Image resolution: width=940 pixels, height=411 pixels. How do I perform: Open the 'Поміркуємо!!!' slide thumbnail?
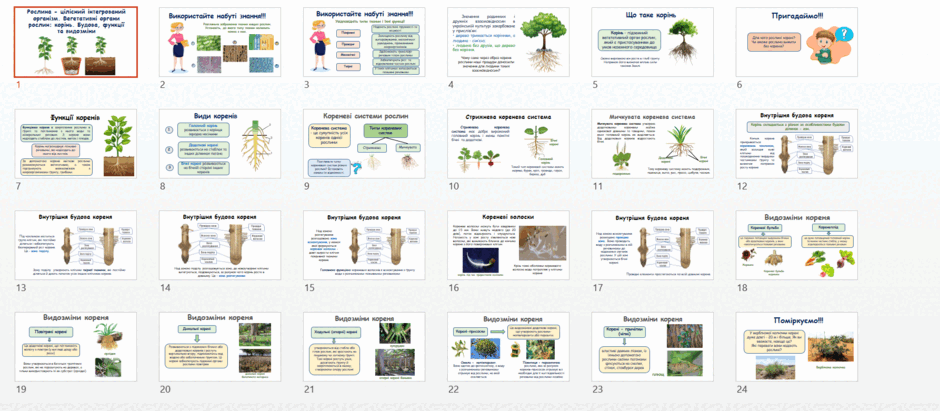point(796,346)
